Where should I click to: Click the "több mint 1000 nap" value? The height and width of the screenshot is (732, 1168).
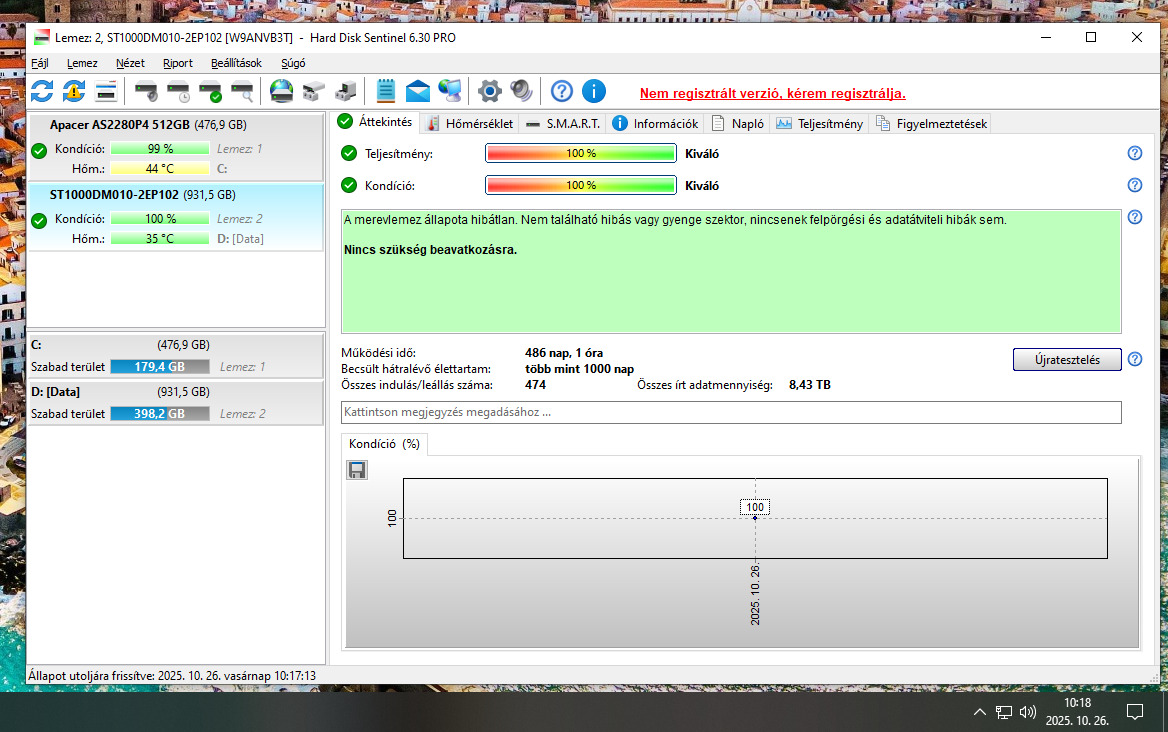point(580,369)
